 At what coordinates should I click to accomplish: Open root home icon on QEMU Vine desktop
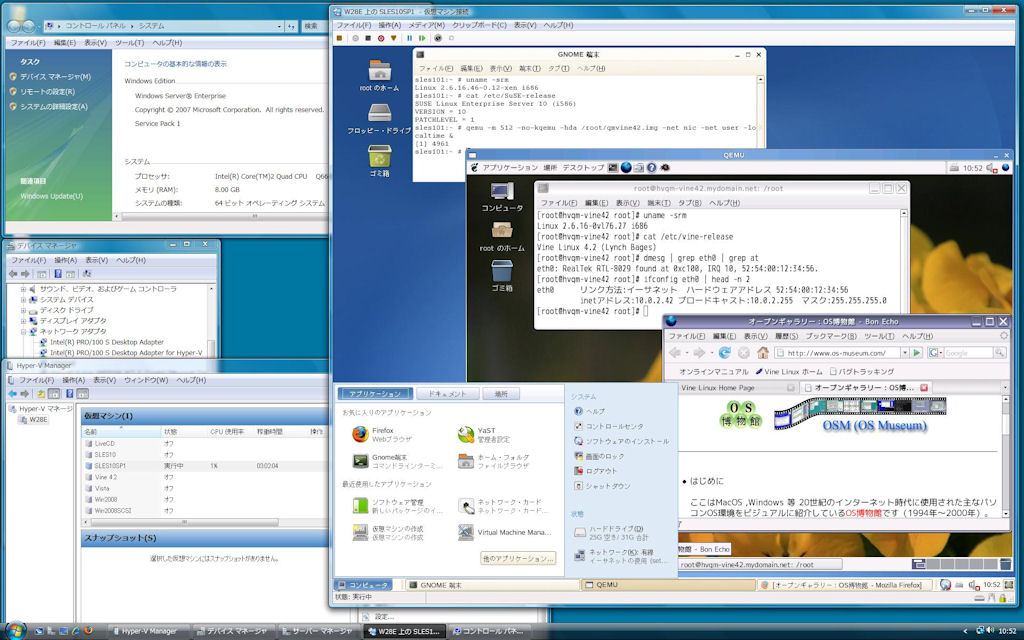(x=502, y=230)
